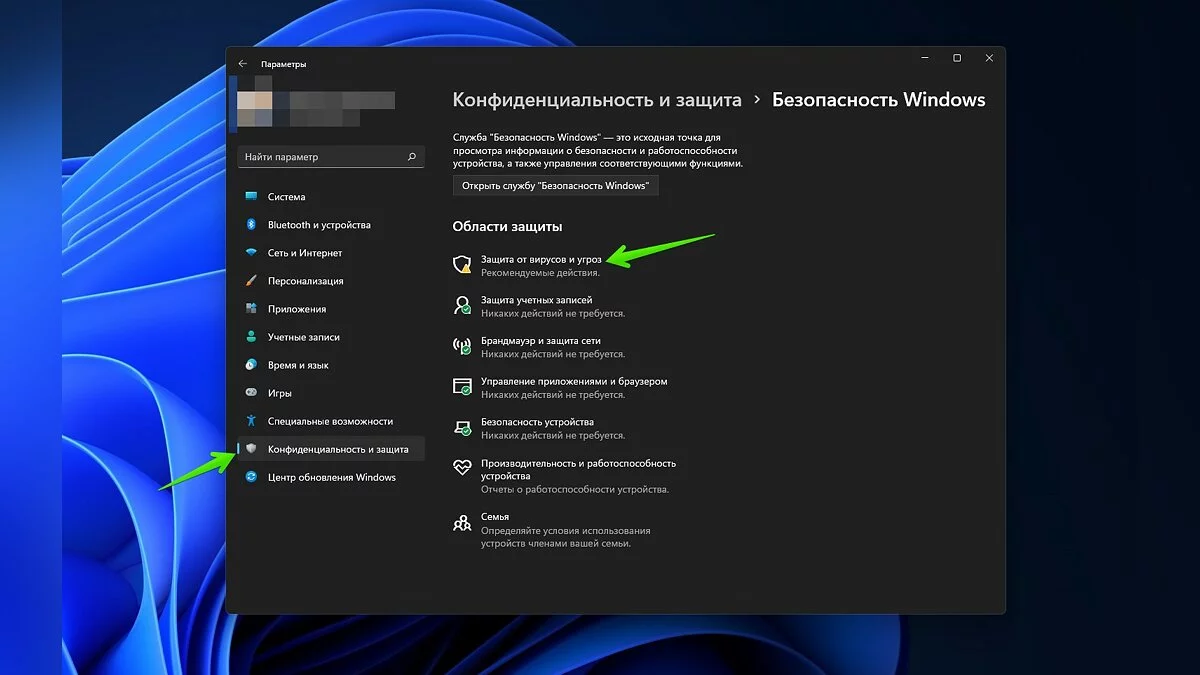Click the Управление приложениями и браузером icon
Screen dimensions: 1200x675
pos(462,387)
